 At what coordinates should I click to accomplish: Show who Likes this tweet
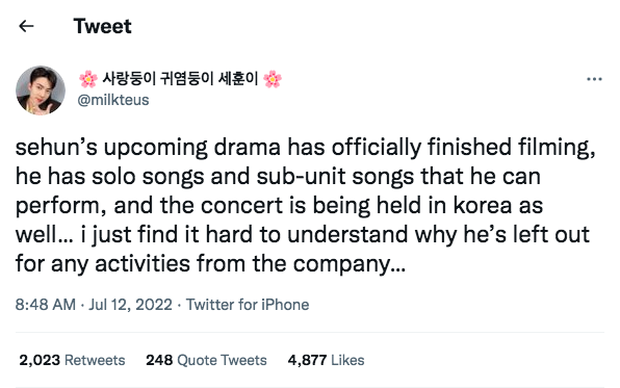(348, 360)
